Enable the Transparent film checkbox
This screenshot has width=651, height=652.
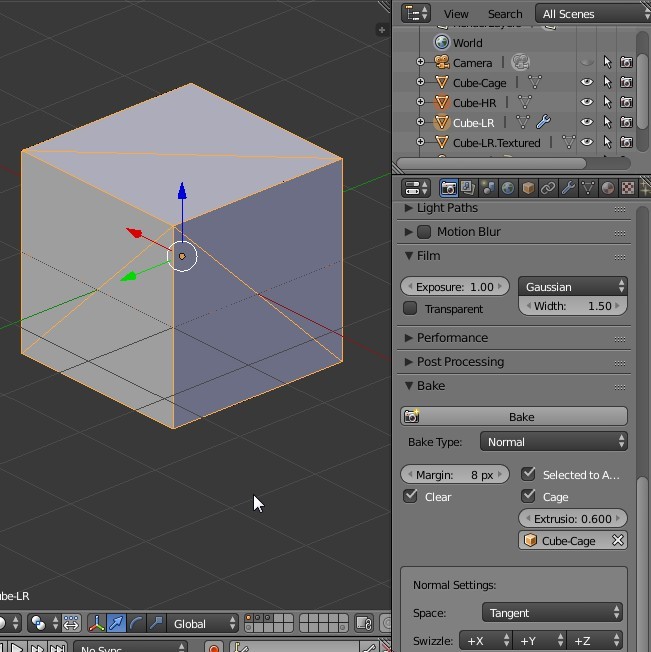point(410,309)
